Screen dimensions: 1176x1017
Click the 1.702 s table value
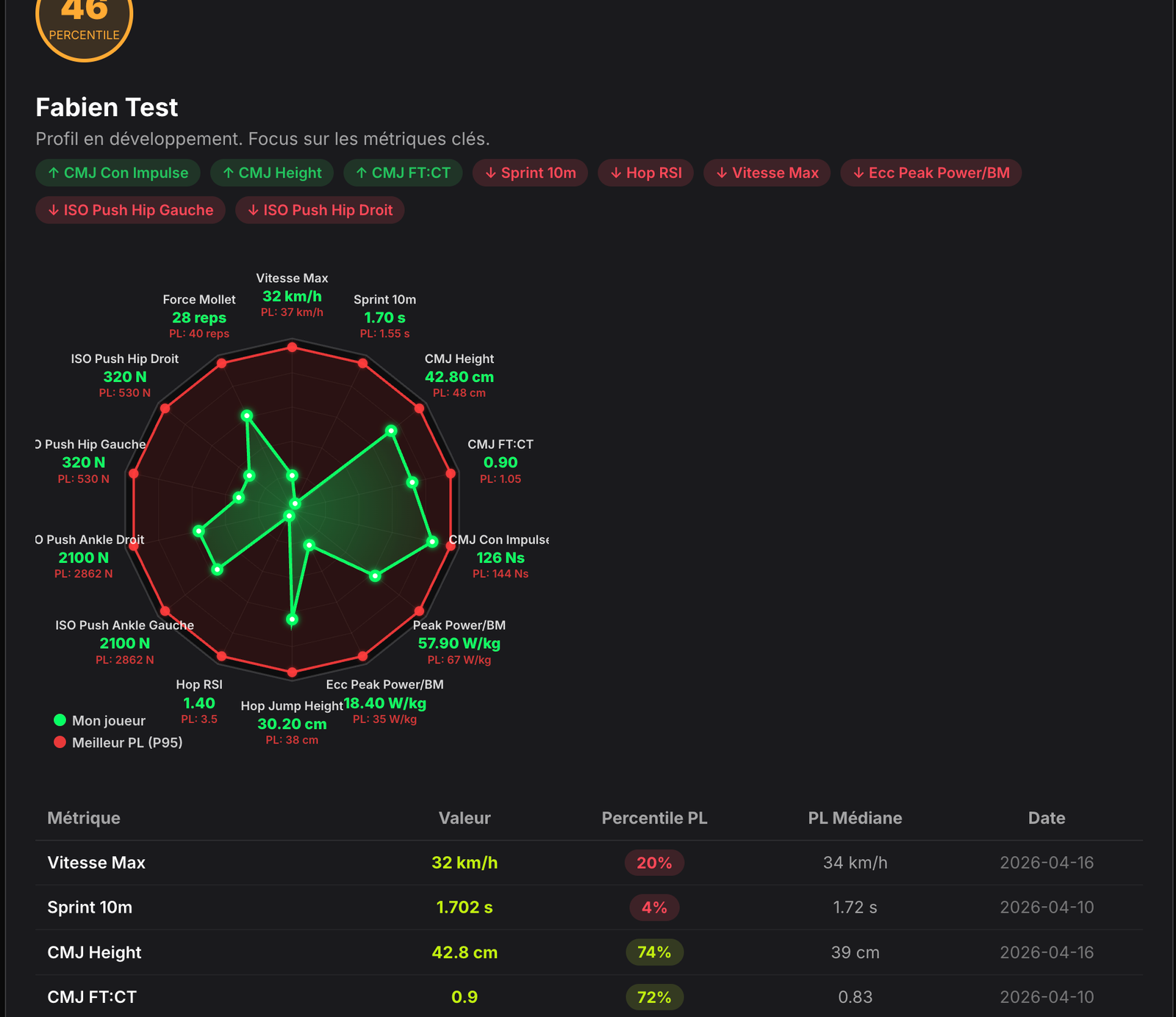pyautogui.click(x=465, y=908)
